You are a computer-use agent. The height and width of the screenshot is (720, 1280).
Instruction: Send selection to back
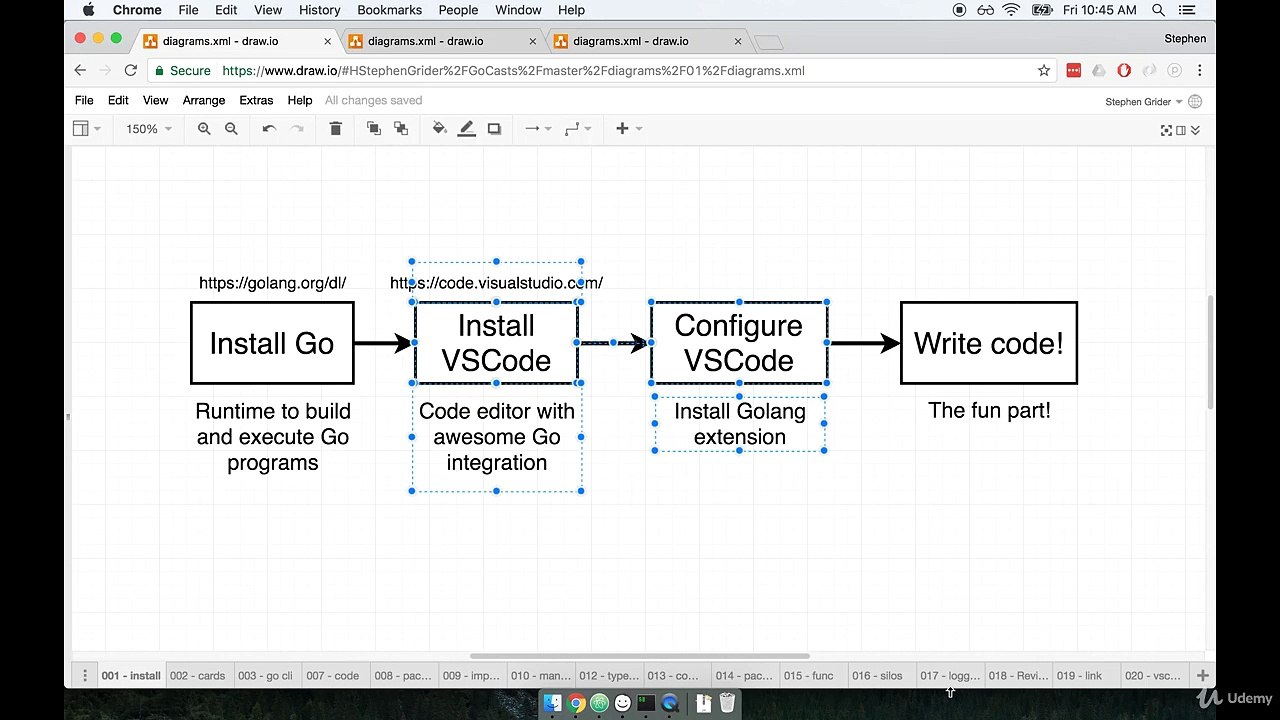click(x=401, y=129)
